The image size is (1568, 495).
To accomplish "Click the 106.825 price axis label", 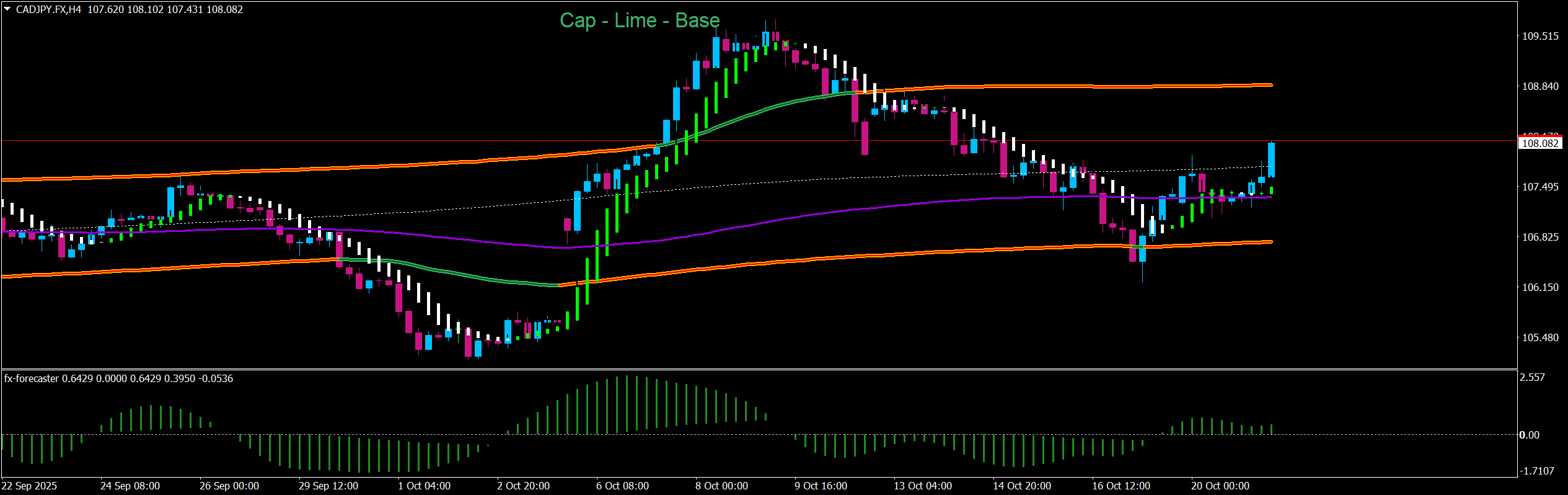I will [x=1540, y=237].
